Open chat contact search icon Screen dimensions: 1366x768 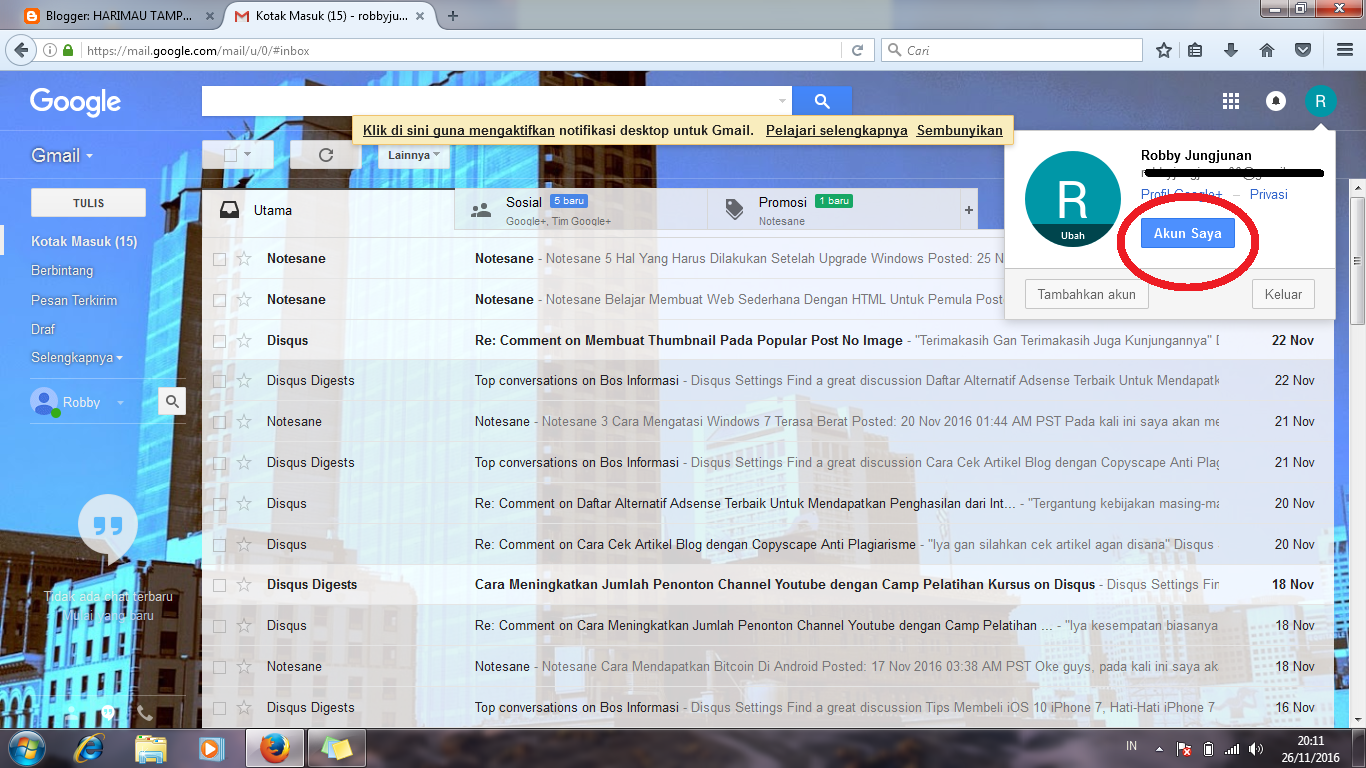172,402
